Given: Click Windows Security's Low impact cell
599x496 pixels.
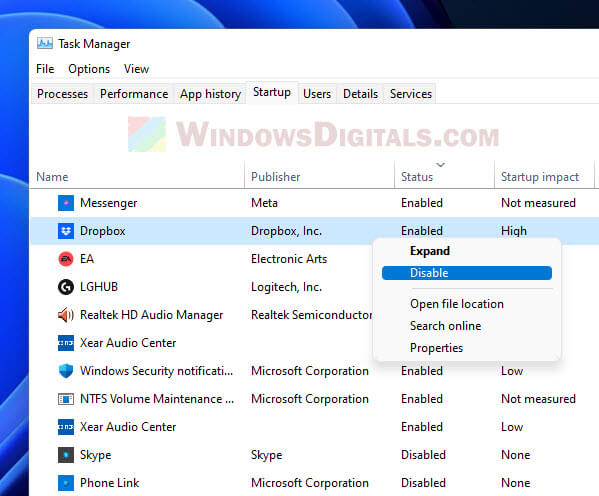Looking at the screenshot, I should click(512, 371).
